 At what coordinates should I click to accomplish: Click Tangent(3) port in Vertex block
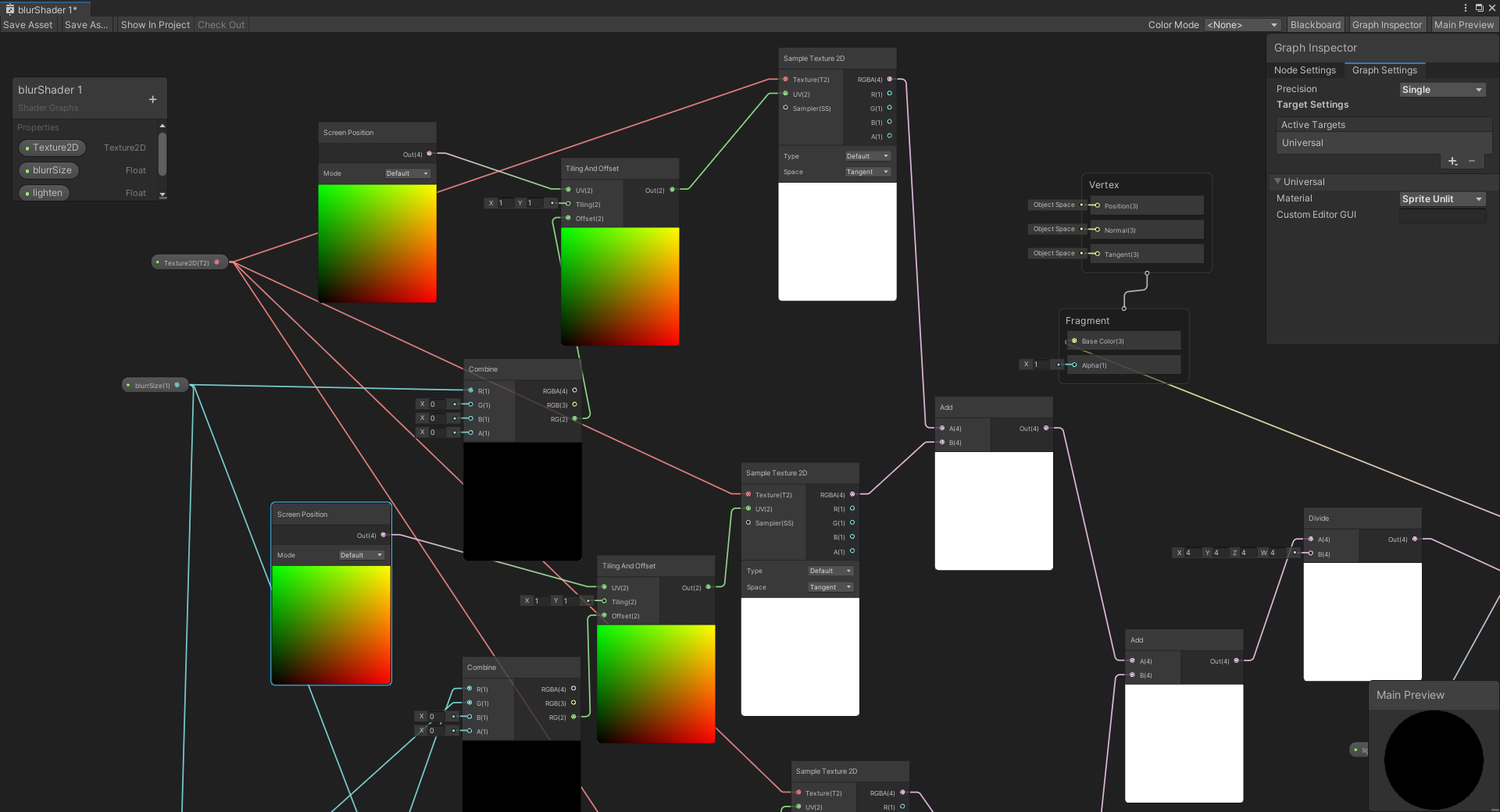point(1097,254)
